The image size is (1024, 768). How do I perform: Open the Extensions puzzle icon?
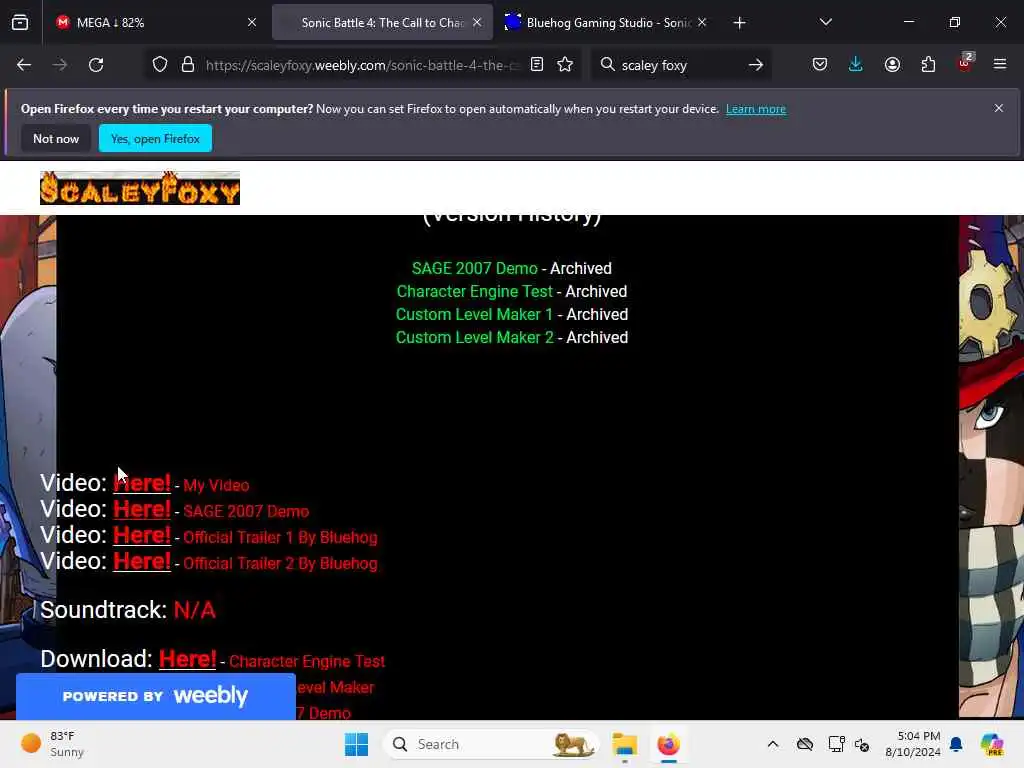[x=928, y=65]
